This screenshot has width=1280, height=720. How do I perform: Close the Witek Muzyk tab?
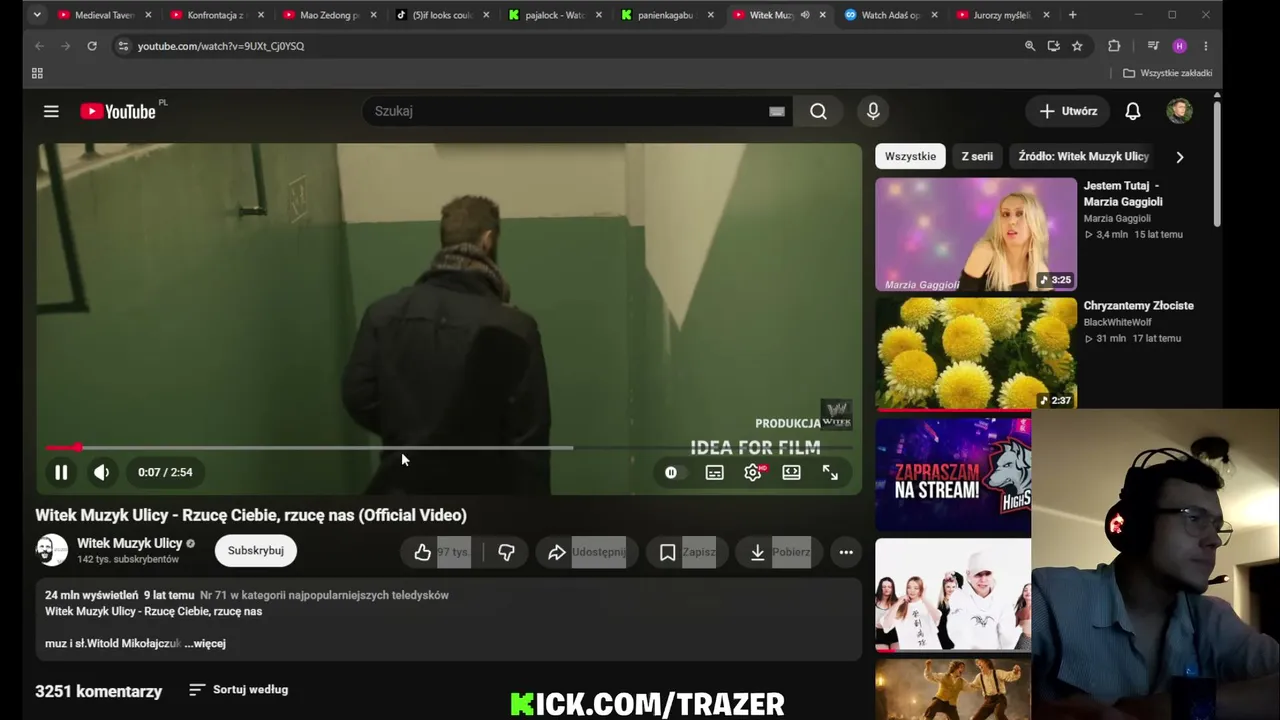pyautogui.click(x=823, y=15)
